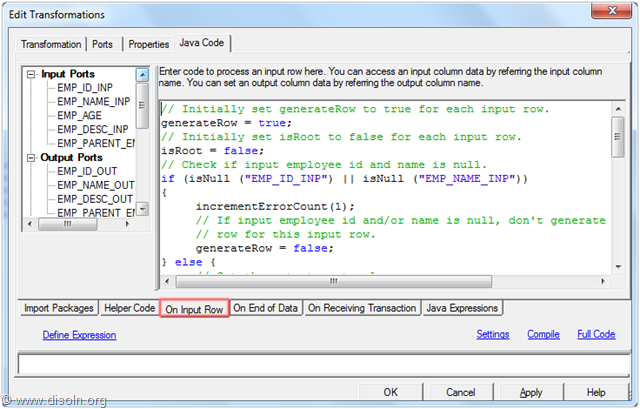
Task: Click the OK button
Action: tap(391, 392)
